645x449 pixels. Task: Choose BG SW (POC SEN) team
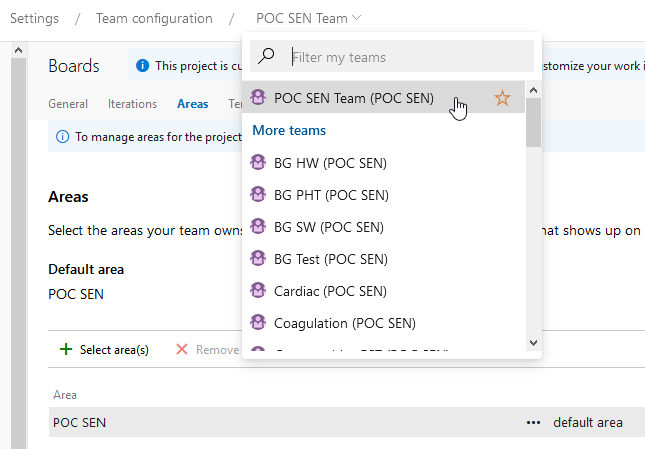383,227
